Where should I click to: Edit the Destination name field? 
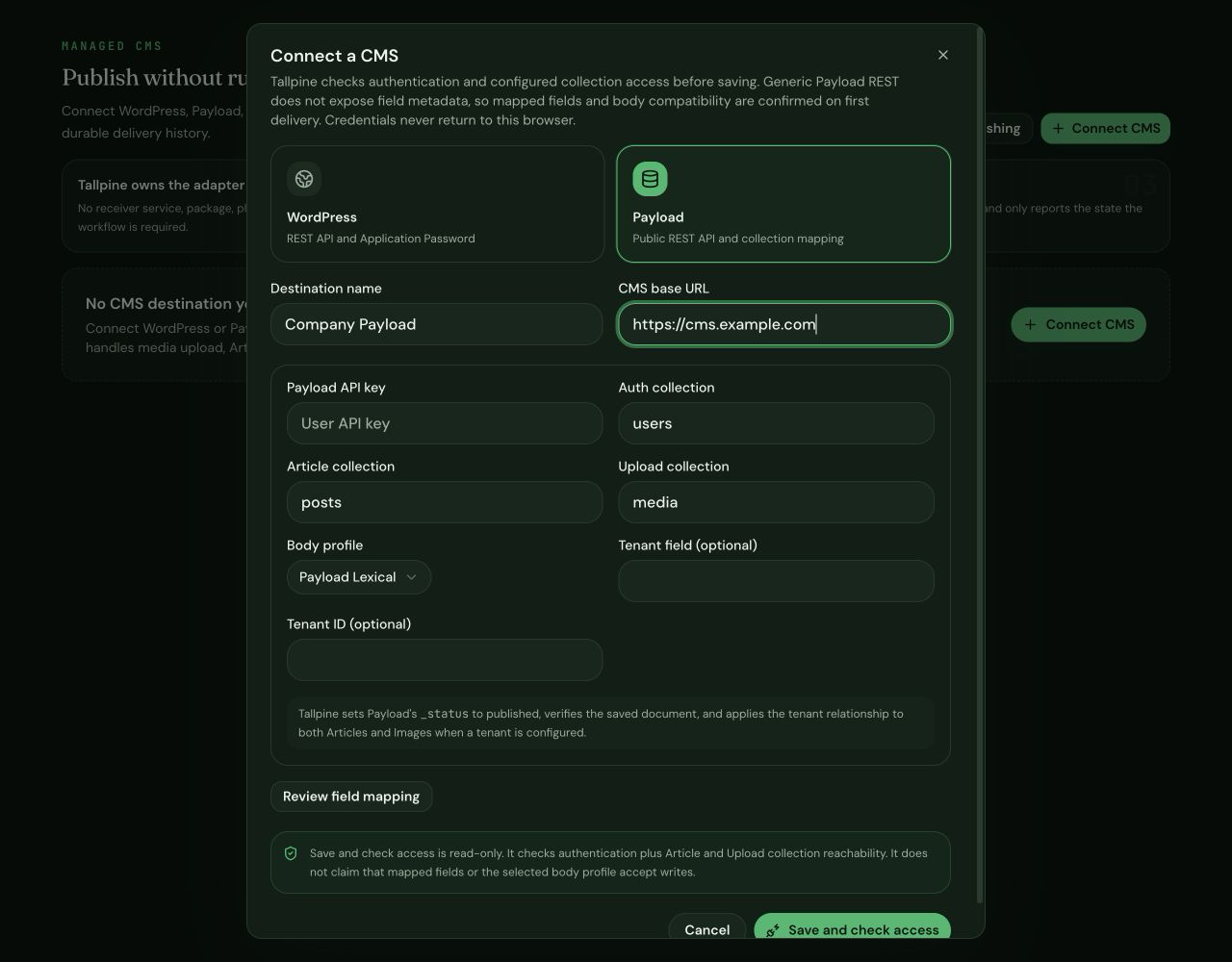click(x=437, y=324)
